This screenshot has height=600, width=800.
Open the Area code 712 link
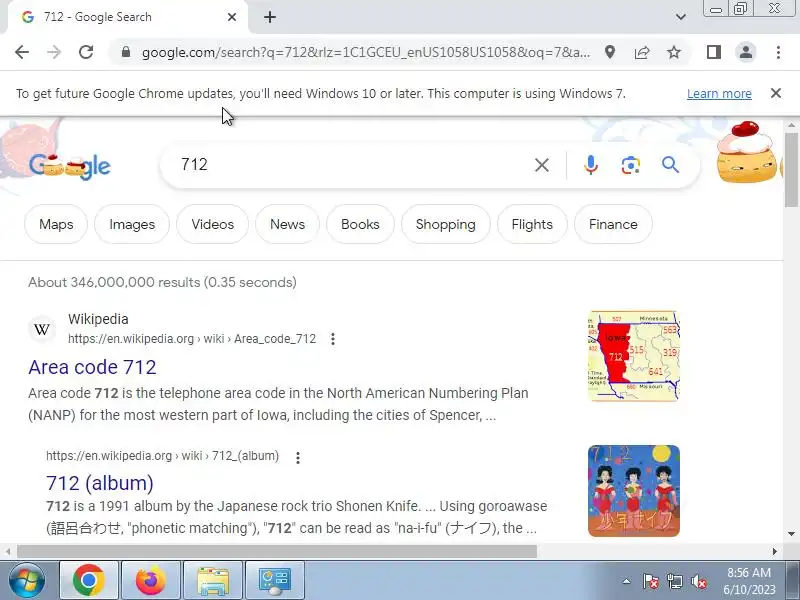(92, 367)
